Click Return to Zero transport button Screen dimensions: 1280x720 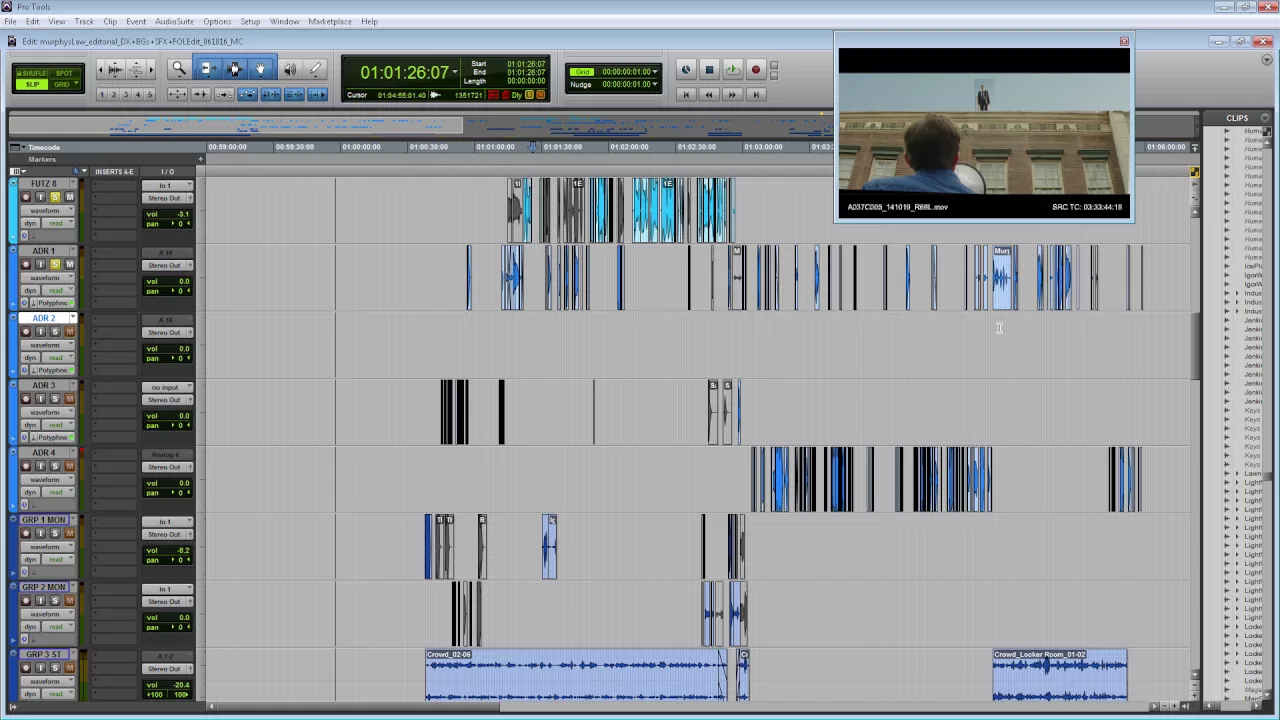[686, 94]
